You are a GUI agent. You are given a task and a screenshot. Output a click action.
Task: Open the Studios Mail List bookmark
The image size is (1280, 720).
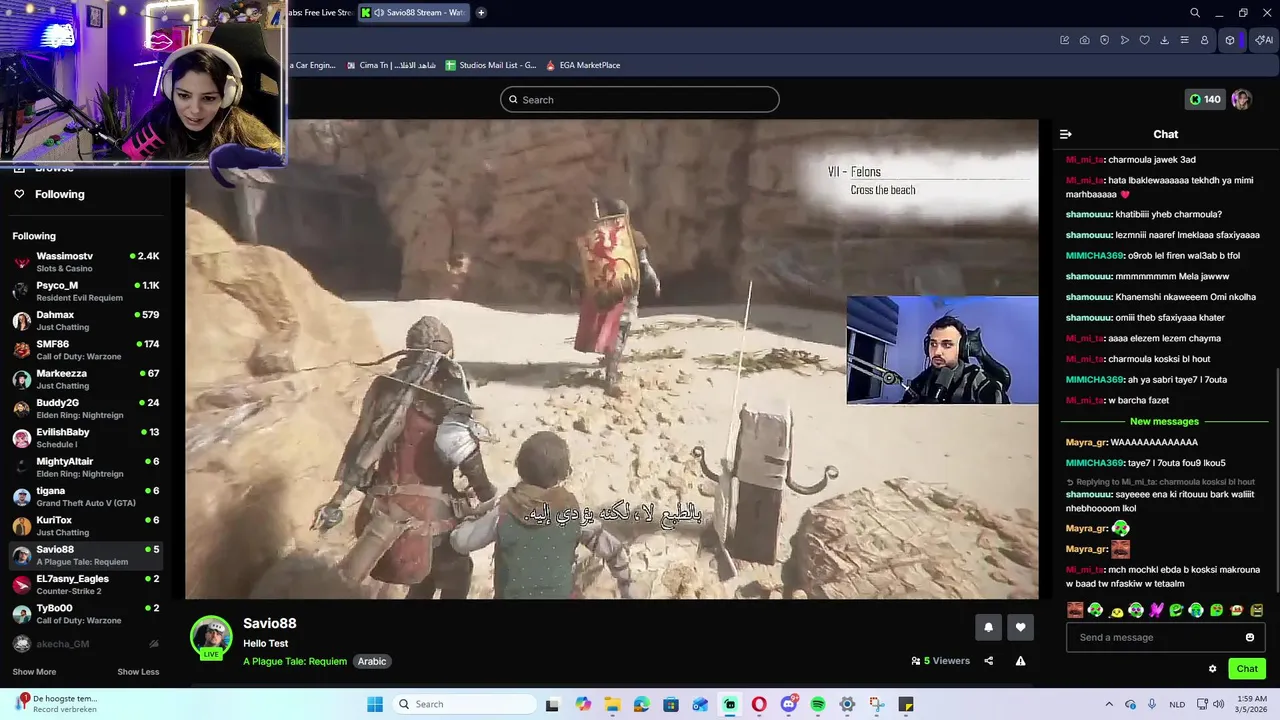pos(491,65)
